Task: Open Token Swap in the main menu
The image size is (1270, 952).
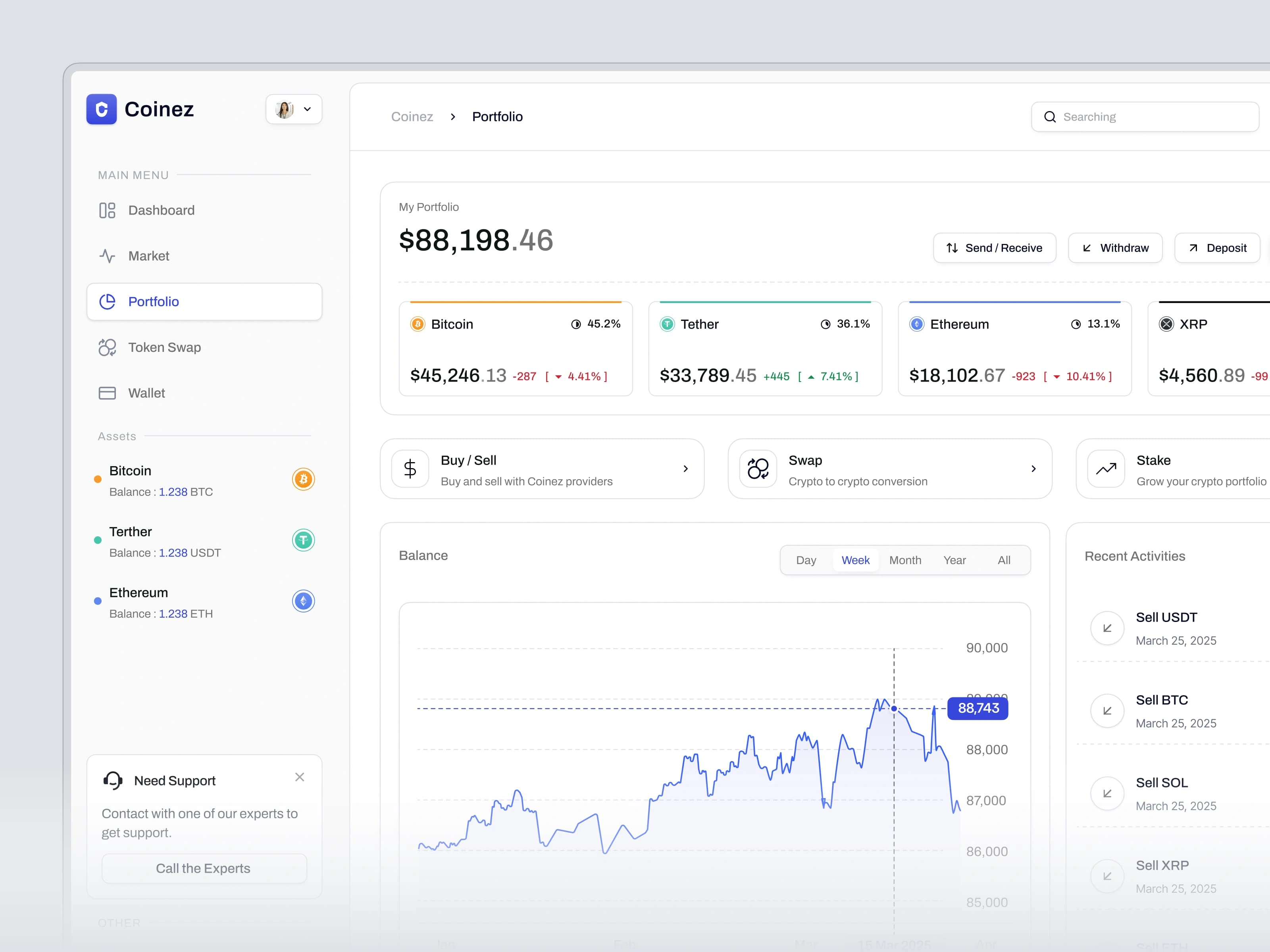Action: [204, 347]
